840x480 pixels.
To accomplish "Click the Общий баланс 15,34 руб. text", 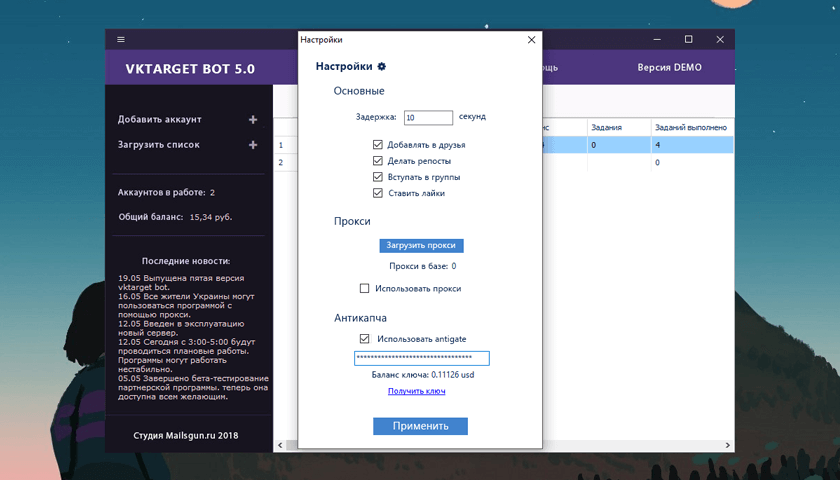I will click(x=175, y=217).
